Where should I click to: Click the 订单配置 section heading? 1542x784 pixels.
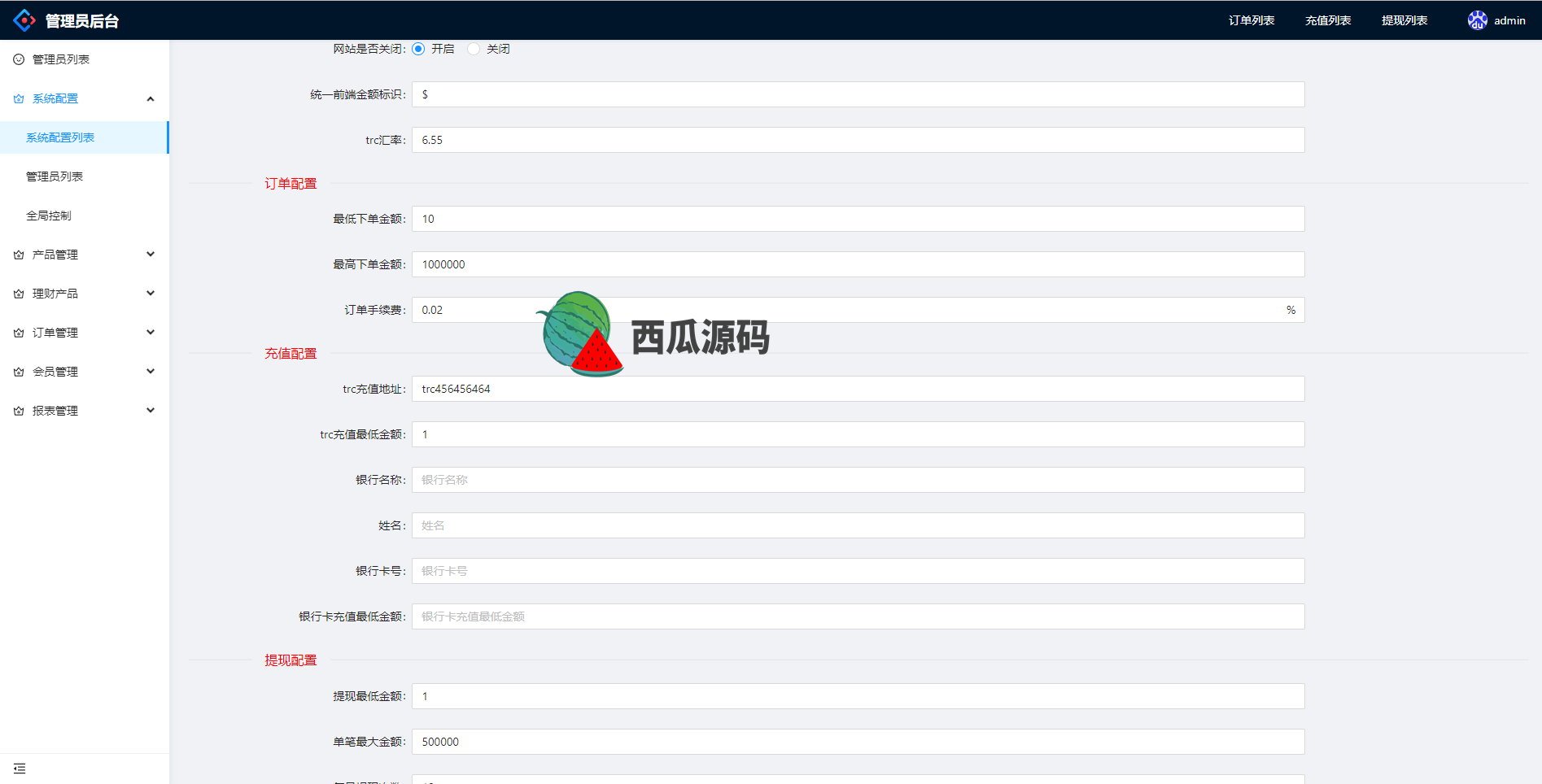[x=290, y=184]
